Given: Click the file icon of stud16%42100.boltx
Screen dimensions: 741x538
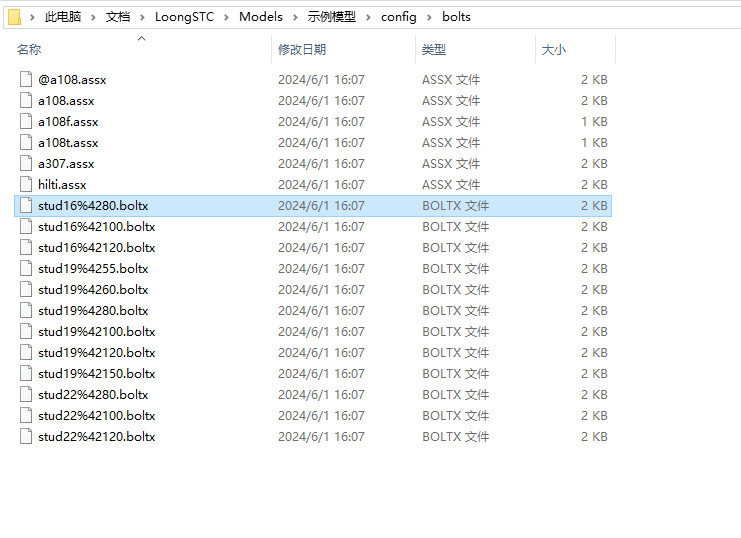Looking at the screenshot, I should (x=26, y=227).
